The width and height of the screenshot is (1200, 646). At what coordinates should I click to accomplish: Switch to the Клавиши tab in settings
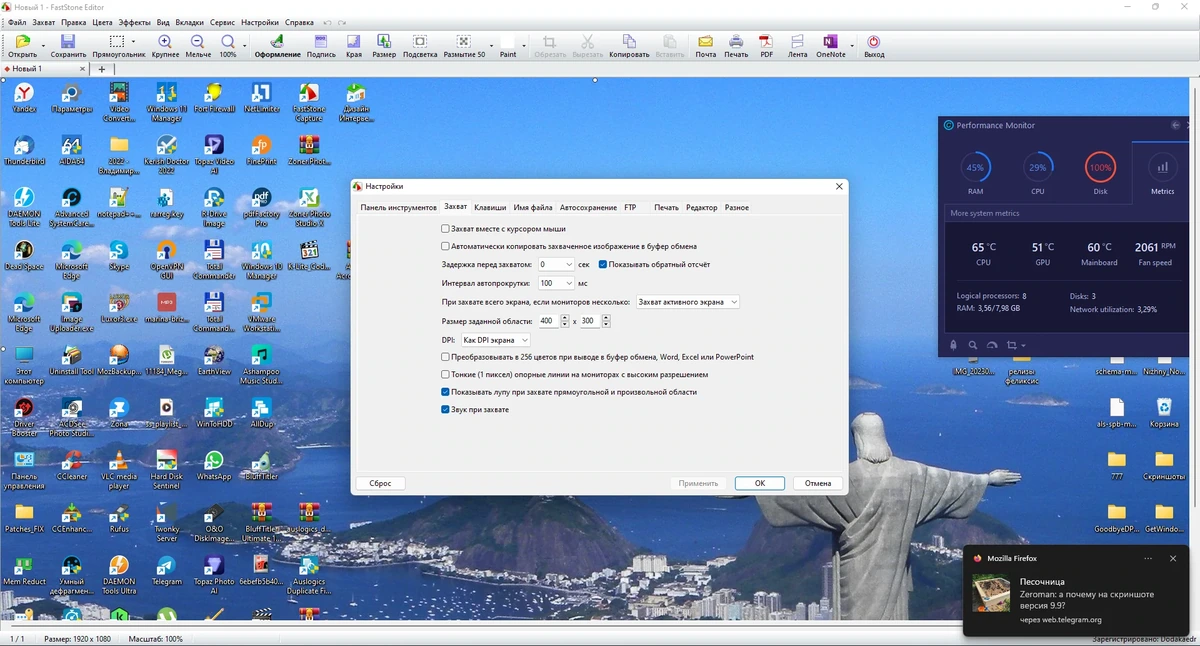click(x=490, y=207)
